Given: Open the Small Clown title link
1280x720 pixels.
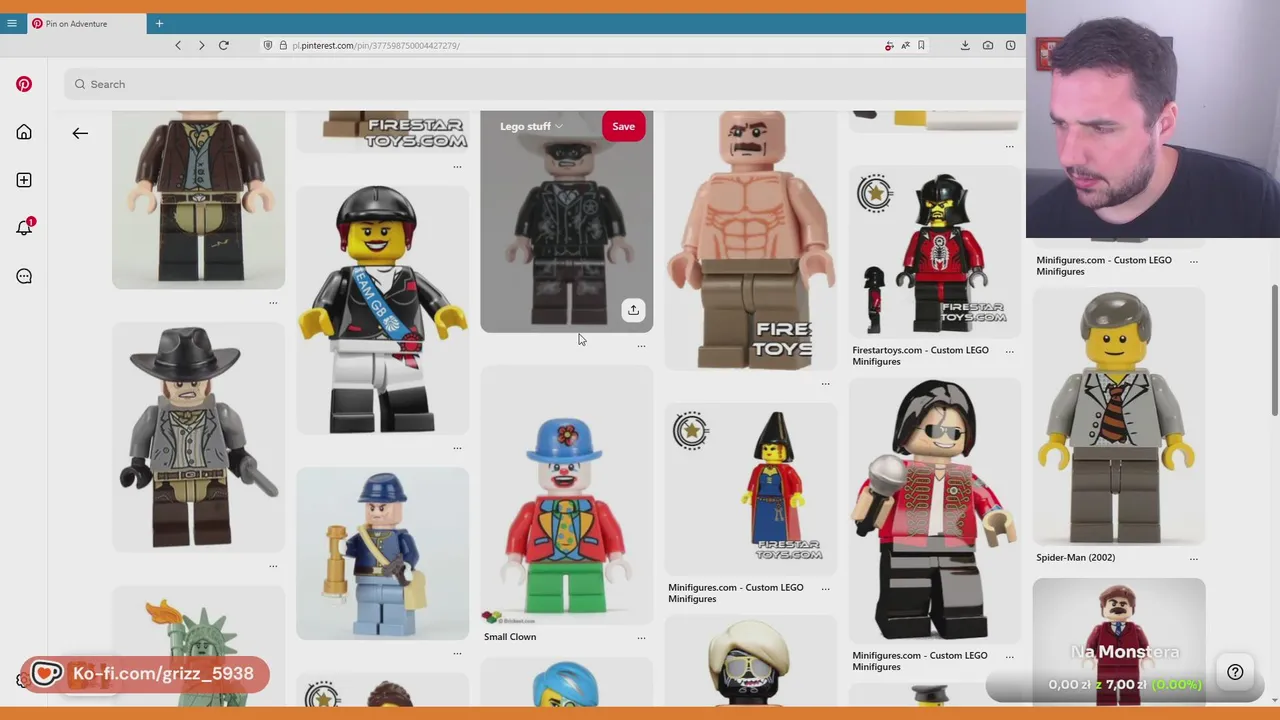Looking at the screenshot, I should pos(510,637).
